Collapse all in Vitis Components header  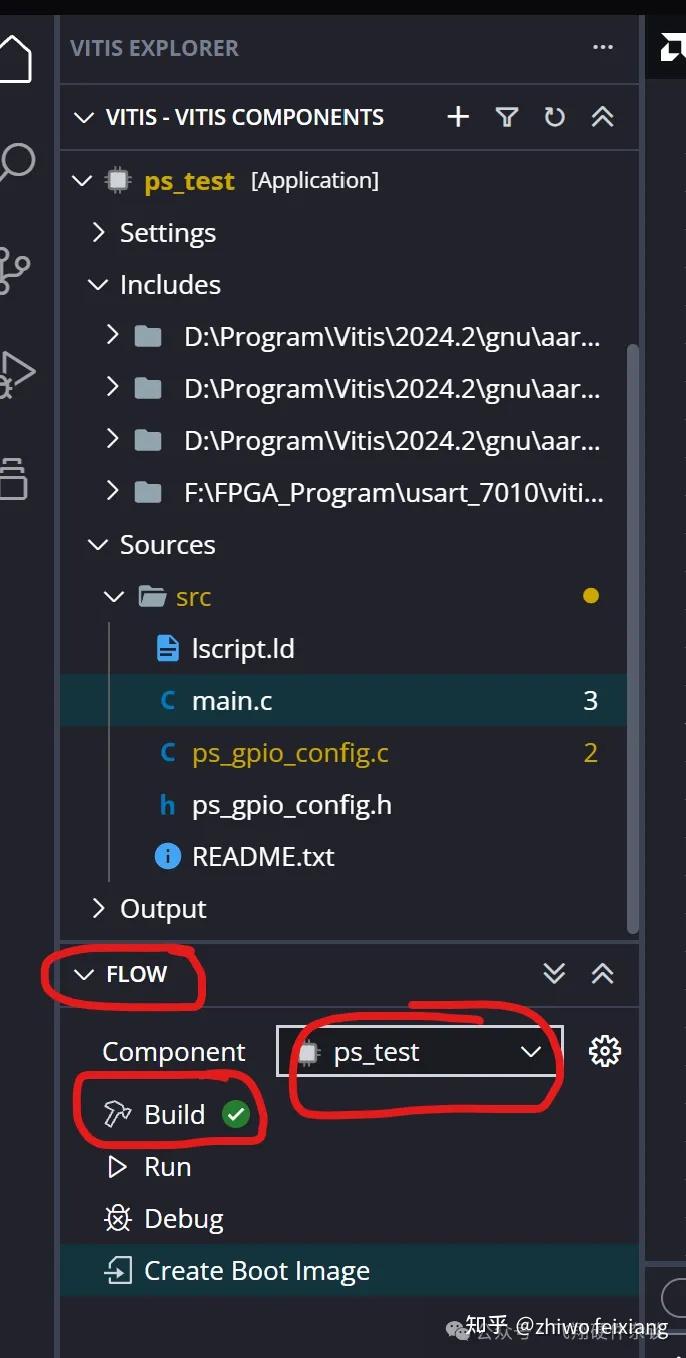[602, 117]
